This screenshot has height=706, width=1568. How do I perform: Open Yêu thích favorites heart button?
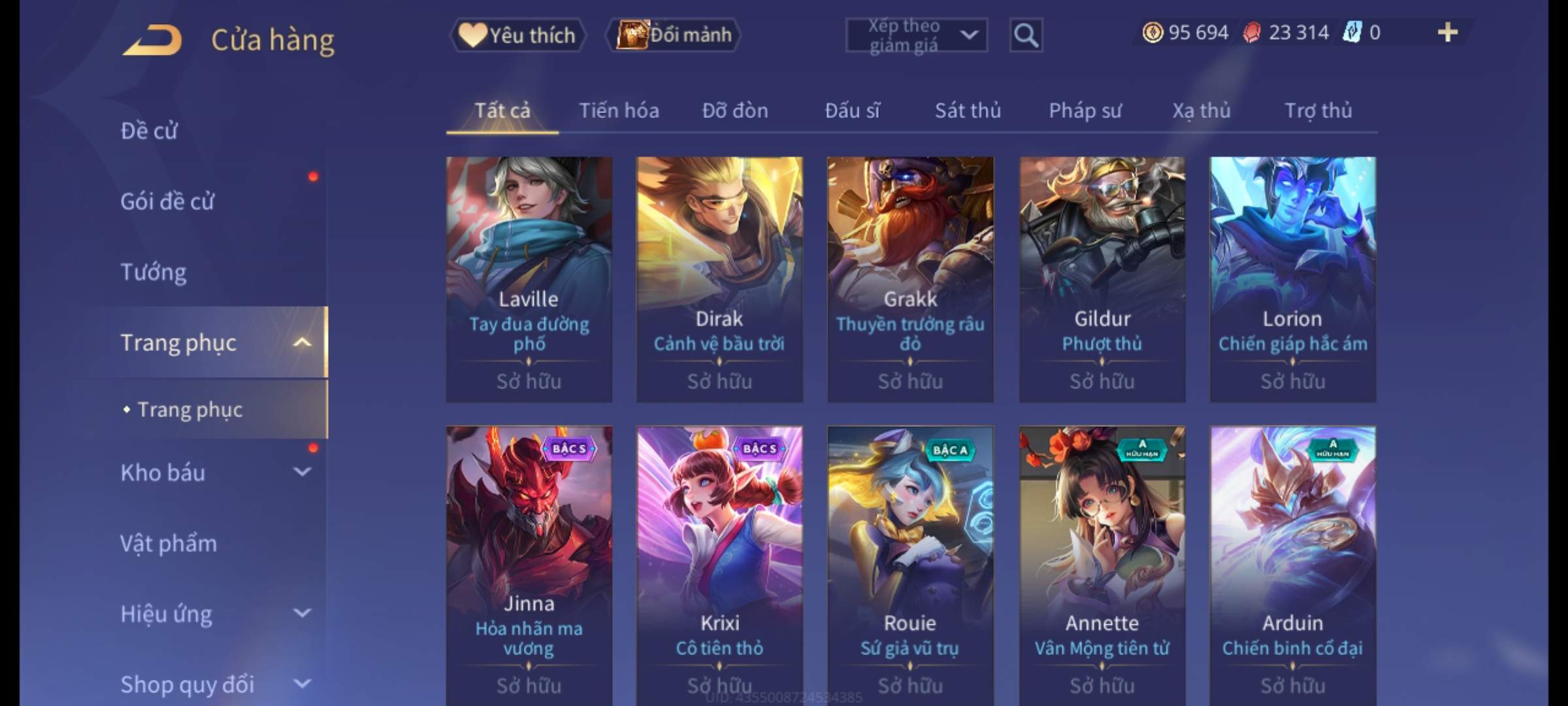[517, 35]
